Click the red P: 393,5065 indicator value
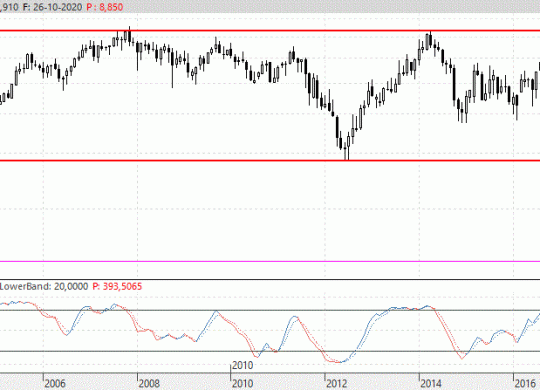Screen dimensions: 540x390 click(117, 286)
